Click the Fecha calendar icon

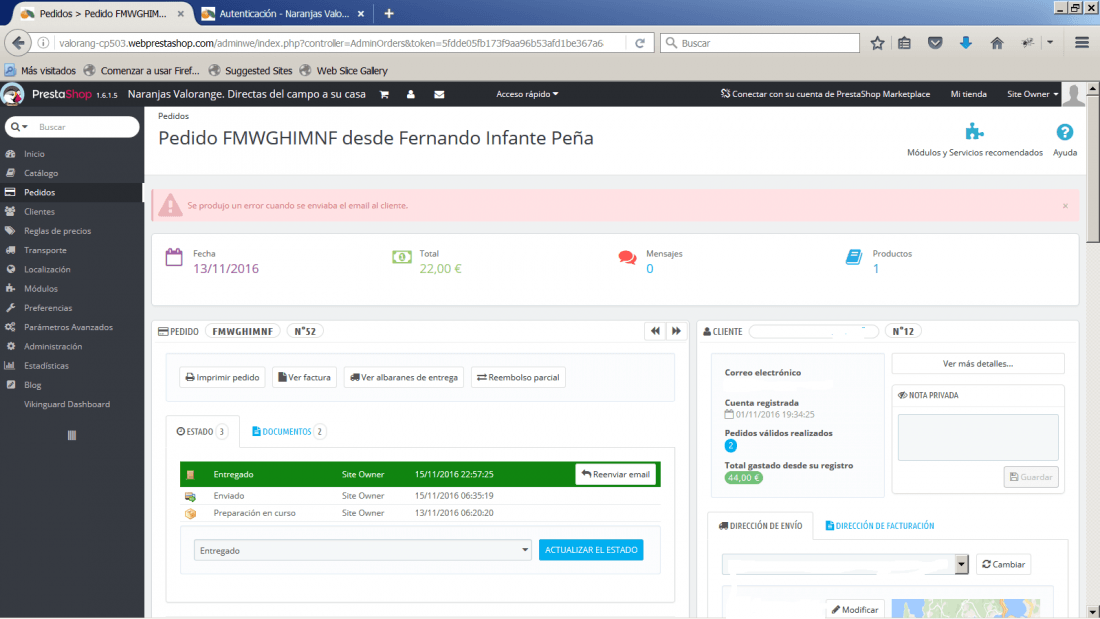pos(174,257)
